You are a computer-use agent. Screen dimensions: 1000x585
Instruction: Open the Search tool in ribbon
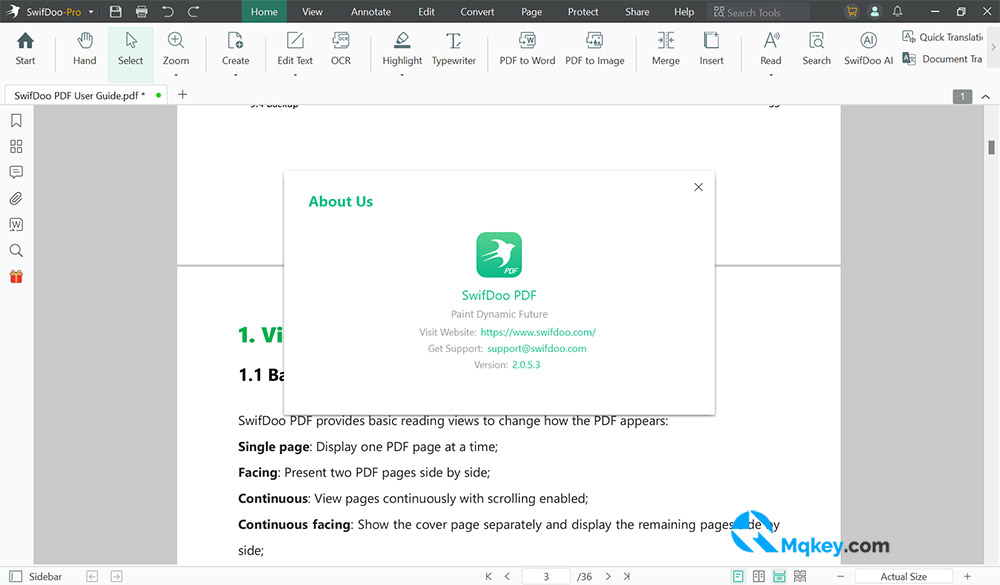click(816, 50)
